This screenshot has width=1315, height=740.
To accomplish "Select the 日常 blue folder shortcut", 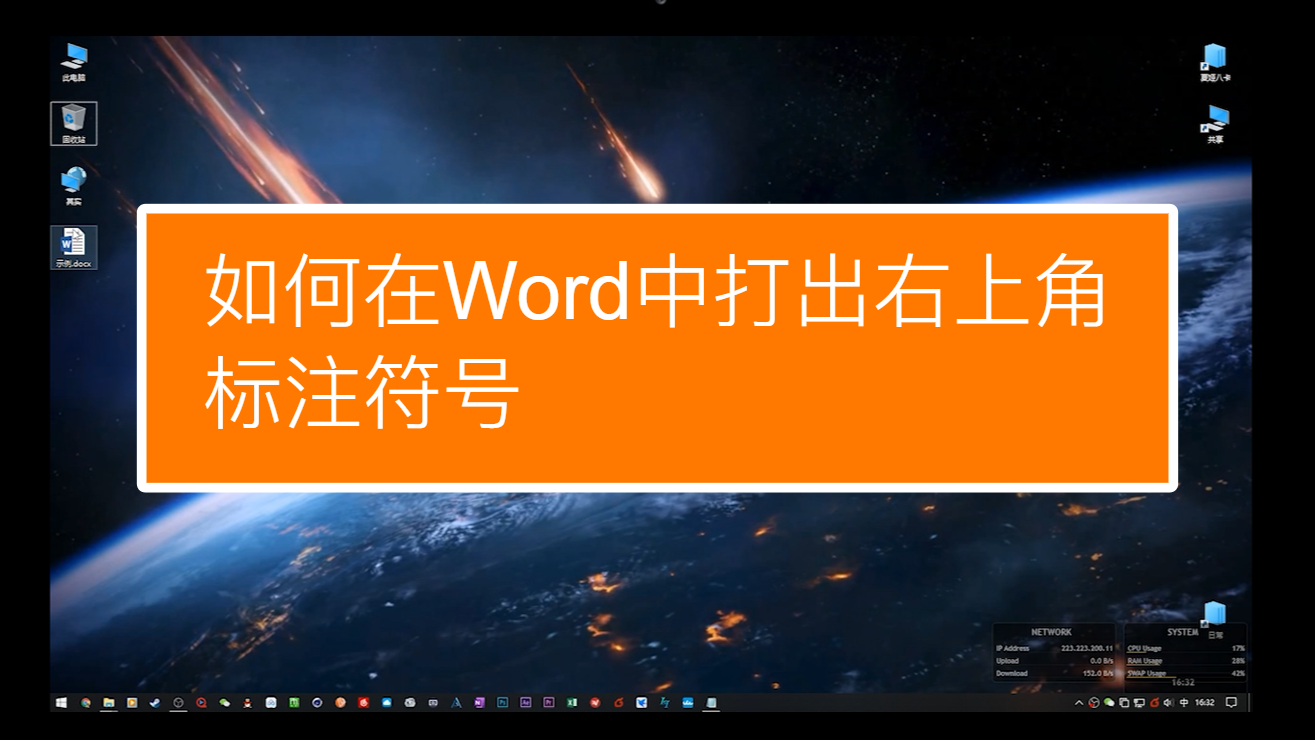I will click(1215, 620).
